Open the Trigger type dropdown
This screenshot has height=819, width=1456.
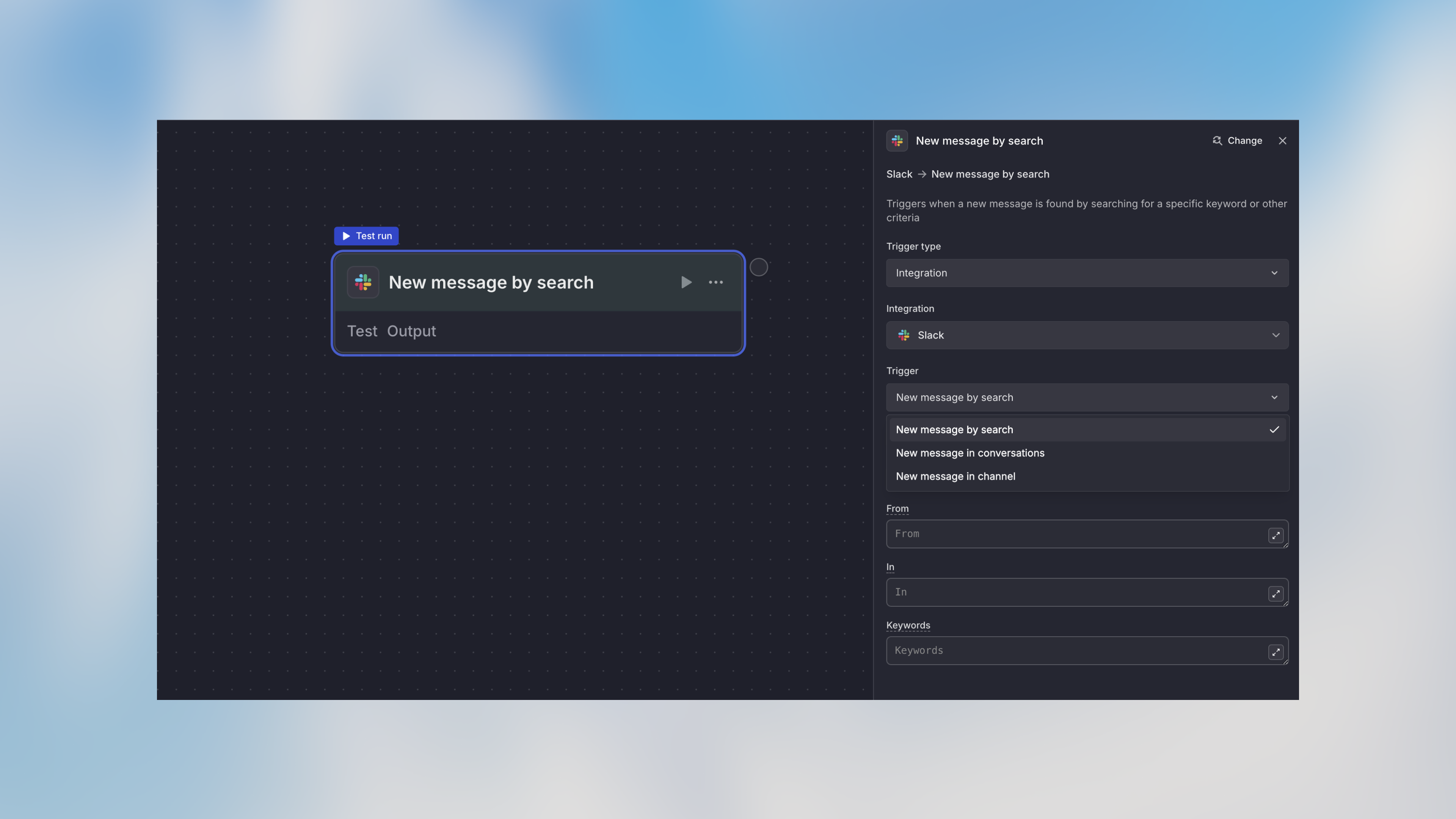point(1086,273)
